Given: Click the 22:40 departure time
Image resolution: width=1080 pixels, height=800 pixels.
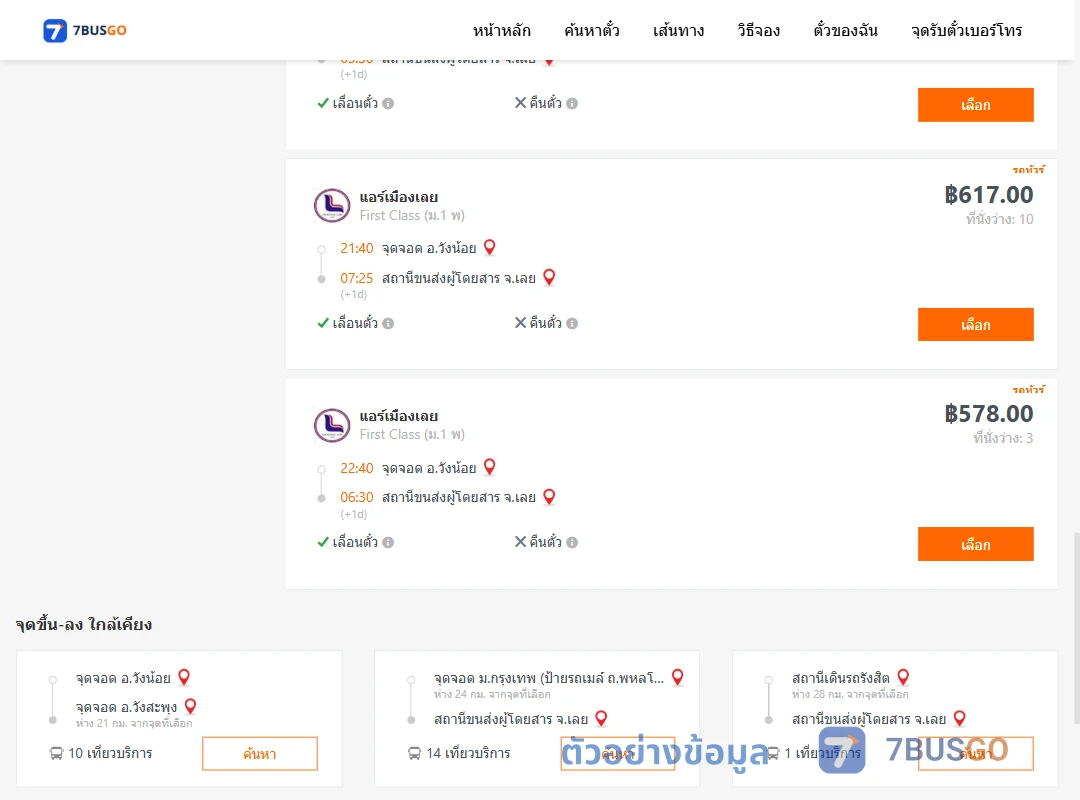Looking at the screenshot, I should 357,469.
